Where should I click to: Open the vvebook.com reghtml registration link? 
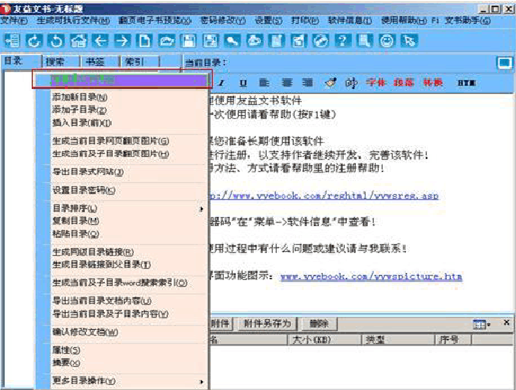[324, 195]
